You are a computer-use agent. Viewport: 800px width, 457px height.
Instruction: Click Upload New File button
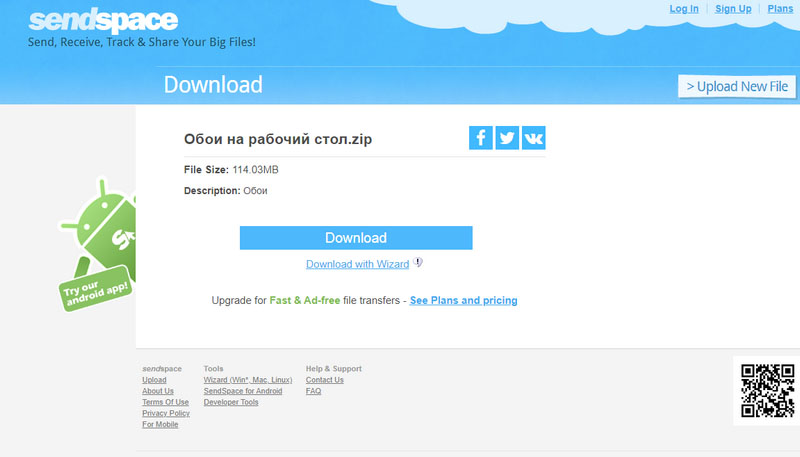click(x=737, y=86)
